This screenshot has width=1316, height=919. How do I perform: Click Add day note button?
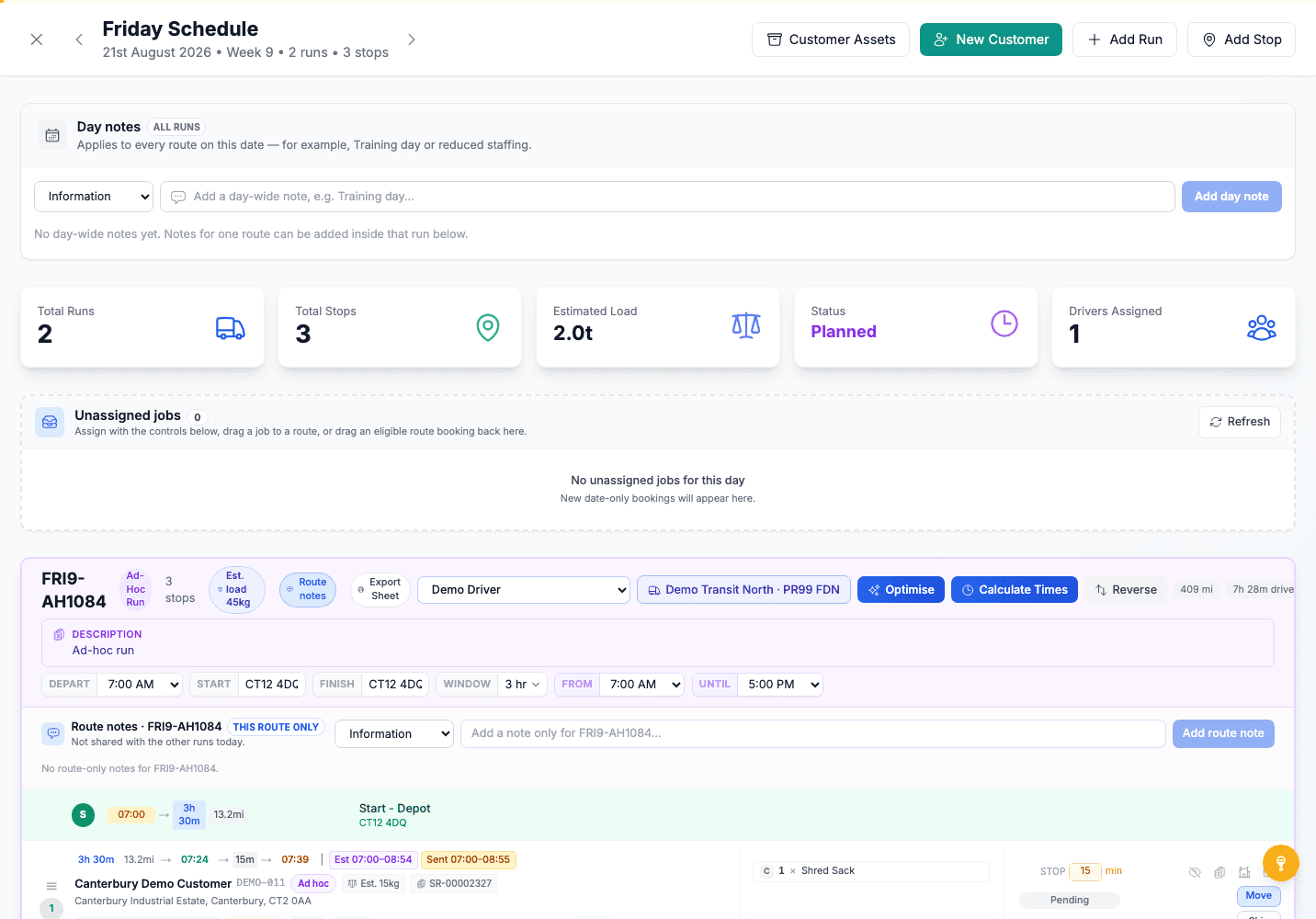pyautogui.click(x=1231, y=197)
